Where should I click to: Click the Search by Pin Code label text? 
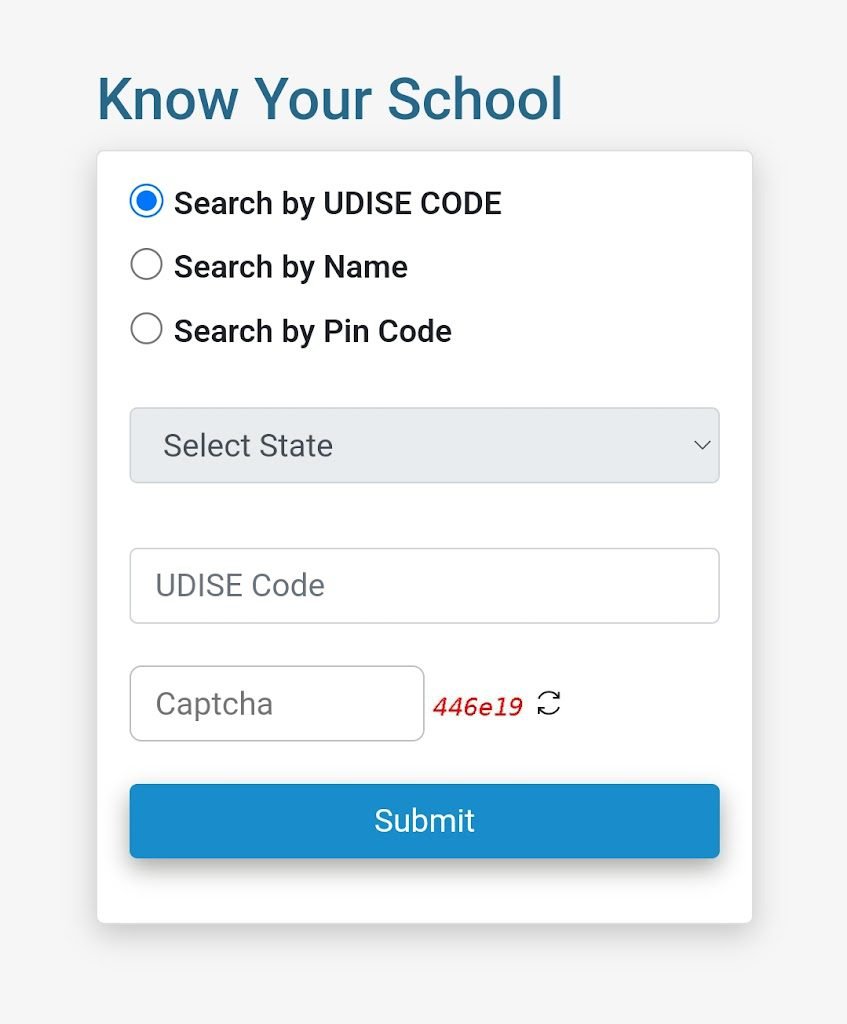[313, 330]
